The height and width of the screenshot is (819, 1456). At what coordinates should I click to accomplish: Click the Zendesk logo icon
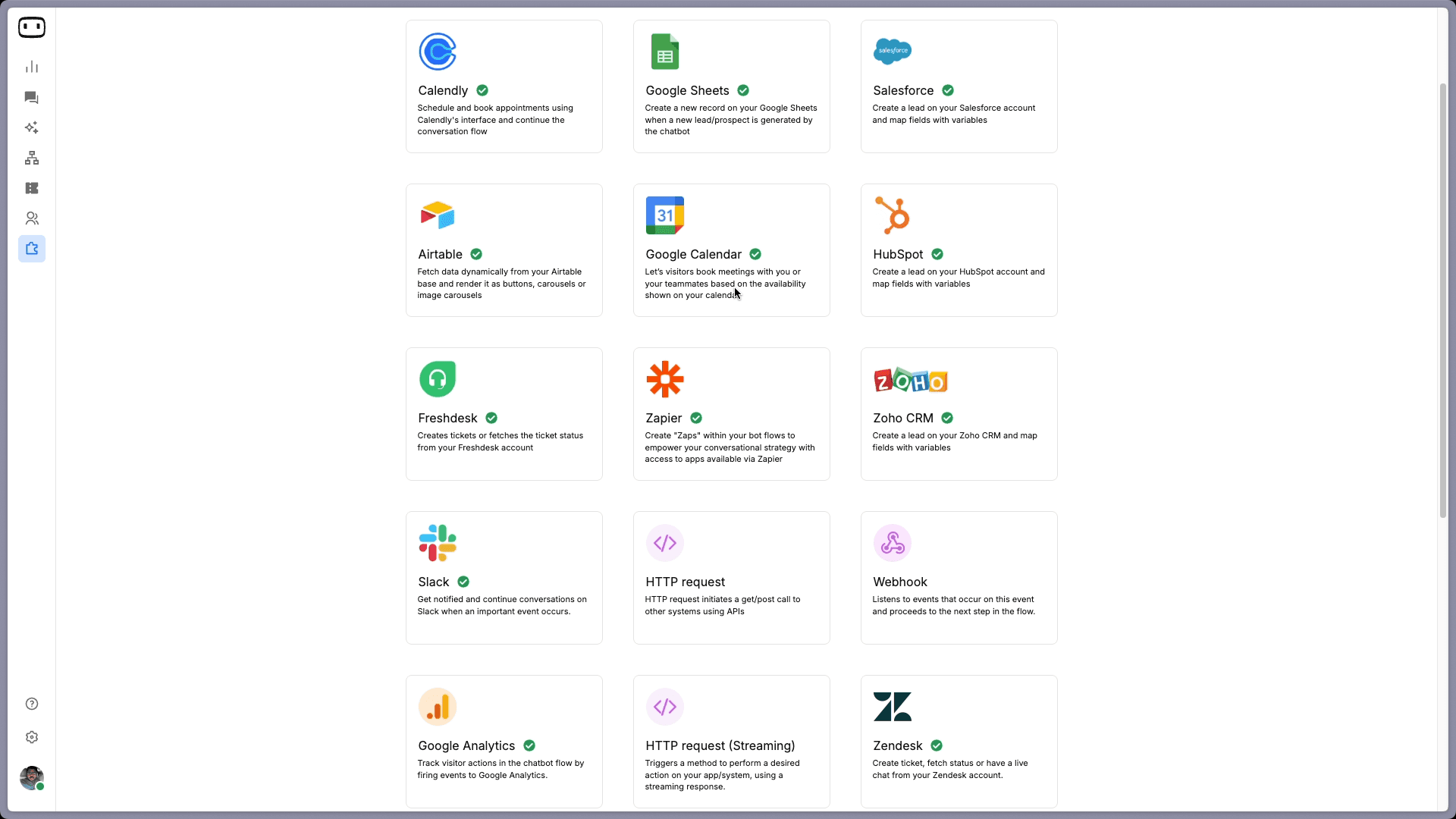(x=893, y=707)
